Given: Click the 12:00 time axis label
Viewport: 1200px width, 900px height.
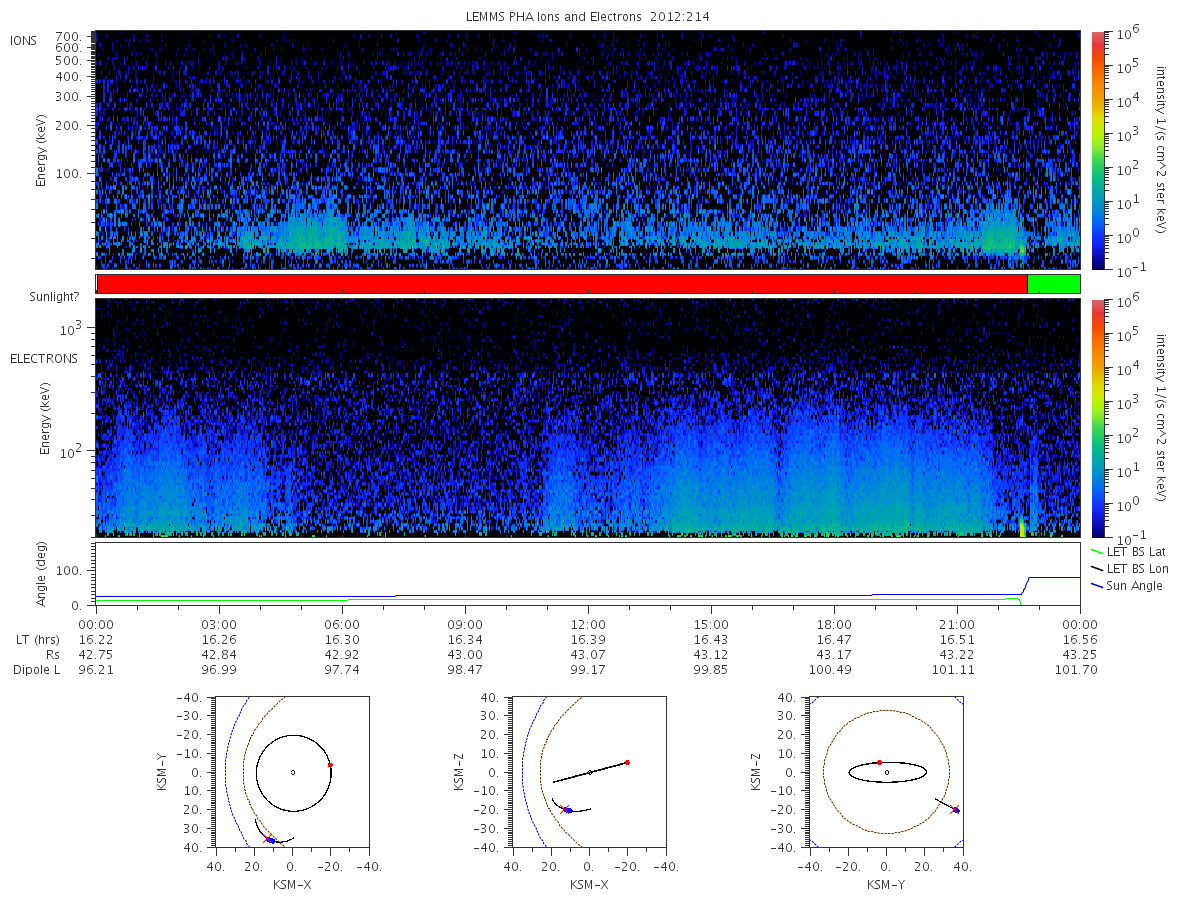Looking at the screenshot, I should coord(588,623).
